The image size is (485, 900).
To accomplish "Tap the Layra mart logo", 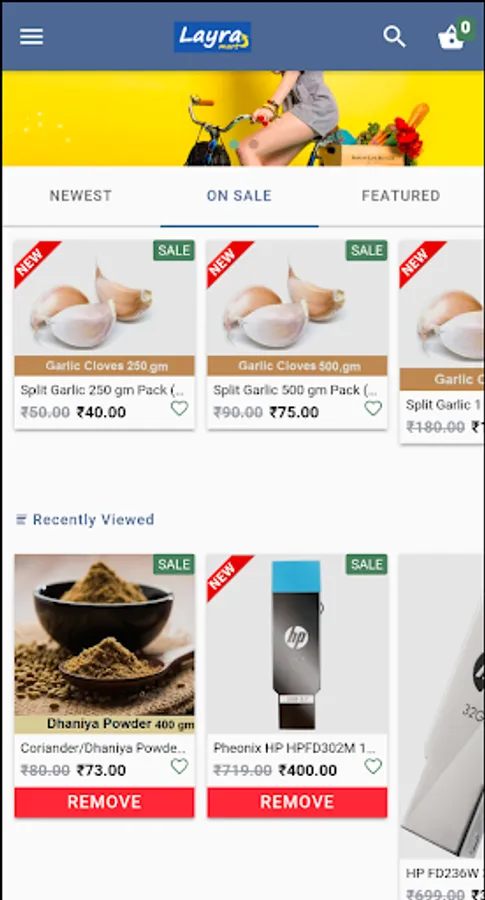I will 212,37.
